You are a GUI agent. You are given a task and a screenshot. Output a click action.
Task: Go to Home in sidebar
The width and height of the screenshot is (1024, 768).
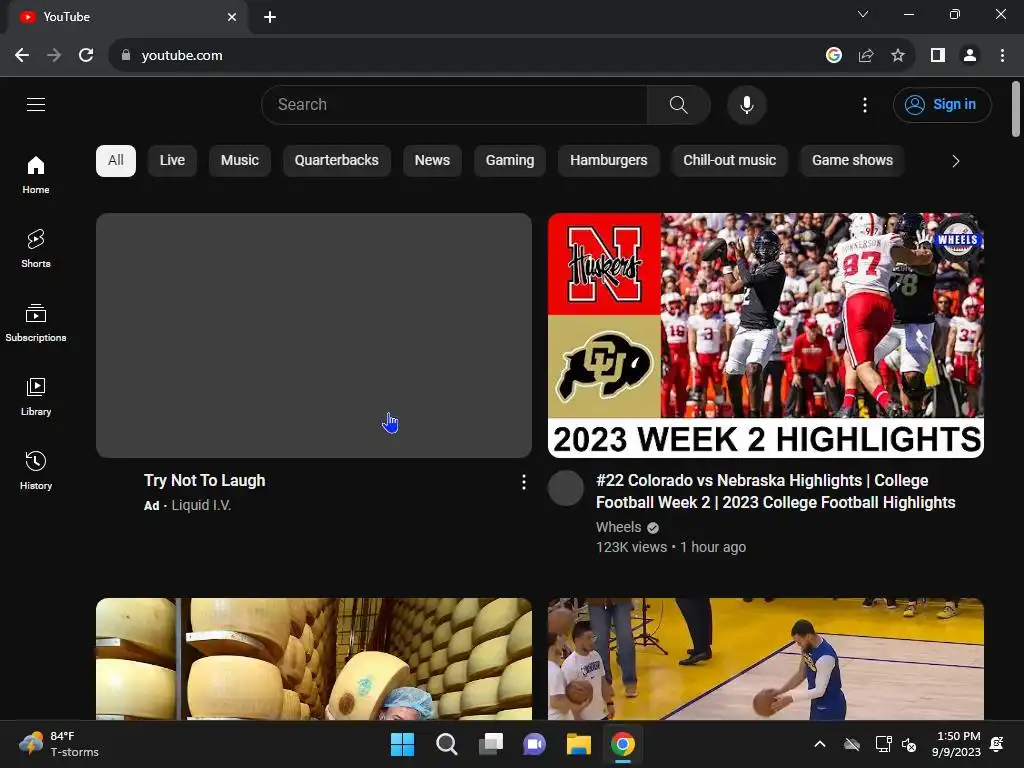coord(36,174)
